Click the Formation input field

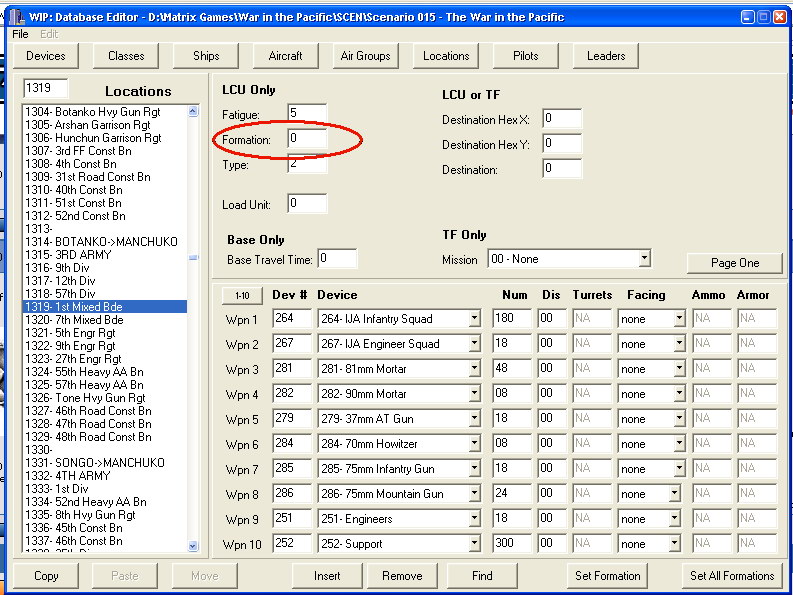(x=307, y=139)
